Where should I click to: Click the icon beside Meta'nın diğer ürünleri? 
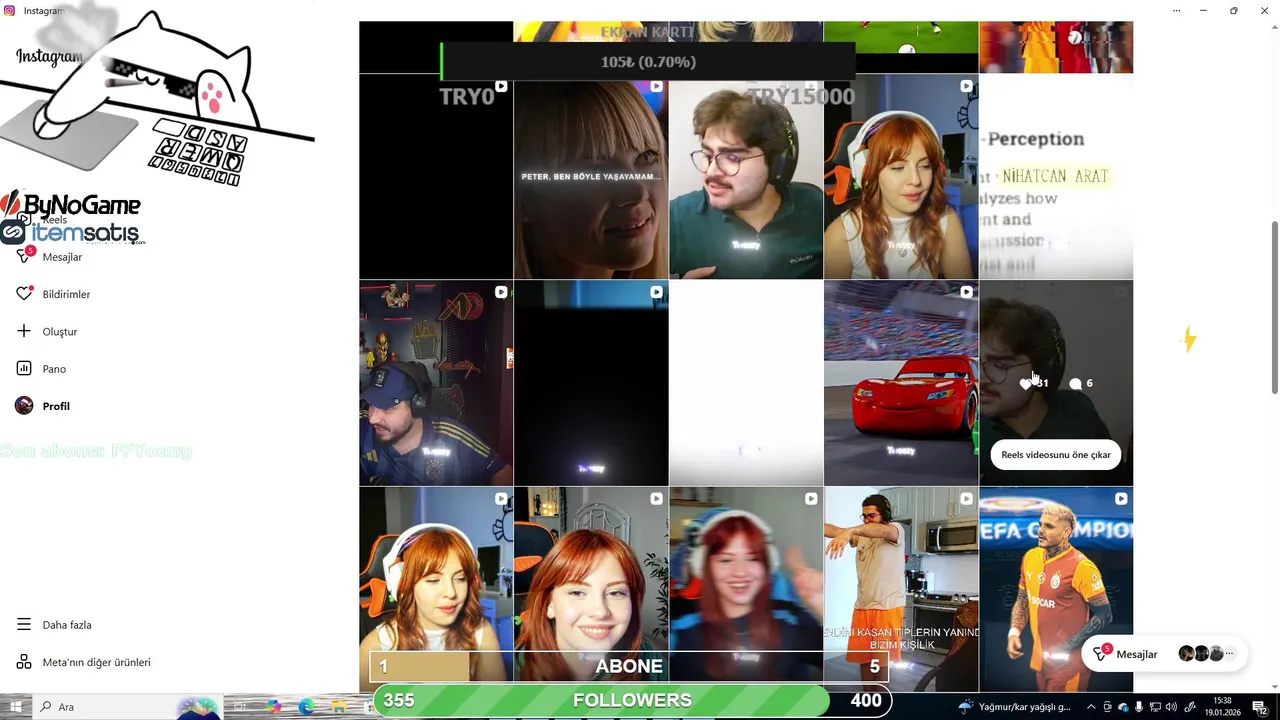(24, 662)
